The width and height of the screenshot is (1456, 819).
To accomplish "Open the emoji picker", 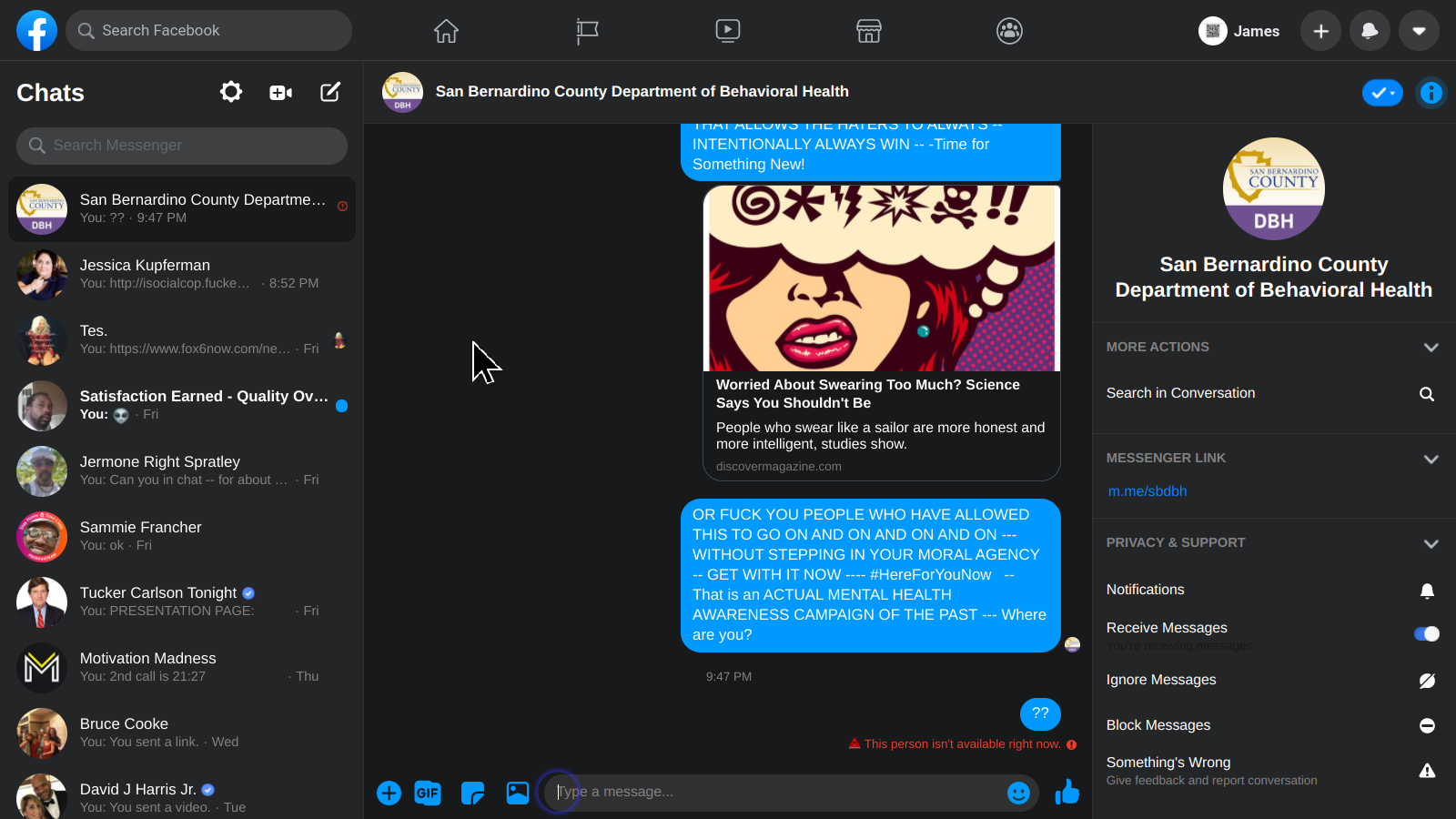I will 1018,794.
